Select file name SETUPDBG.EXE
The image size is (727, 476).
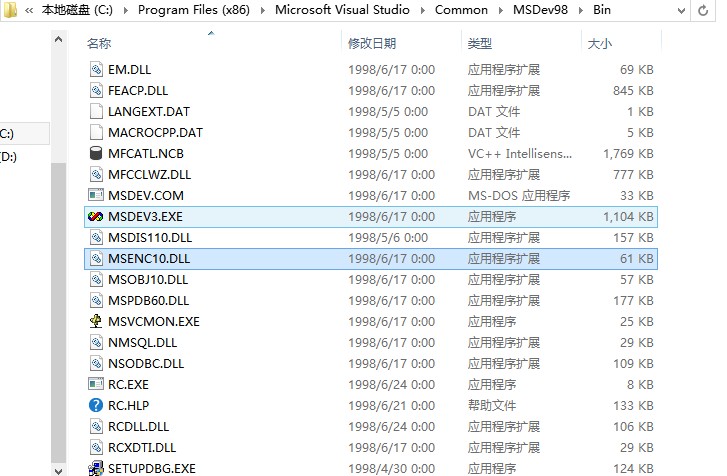(x=152, y=469)
